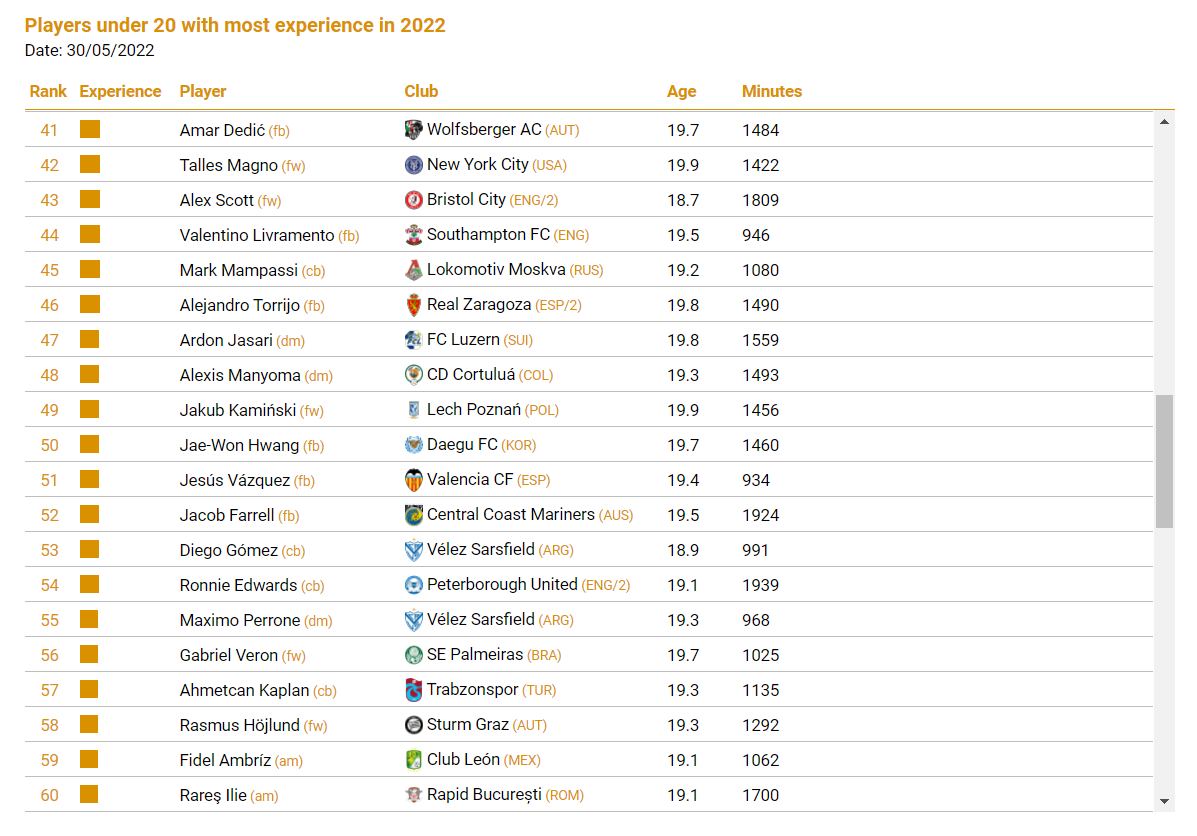Screen dimensions: 1197x836
Task: Click the Sturm Graz club crest
Action: pos(413,725)
